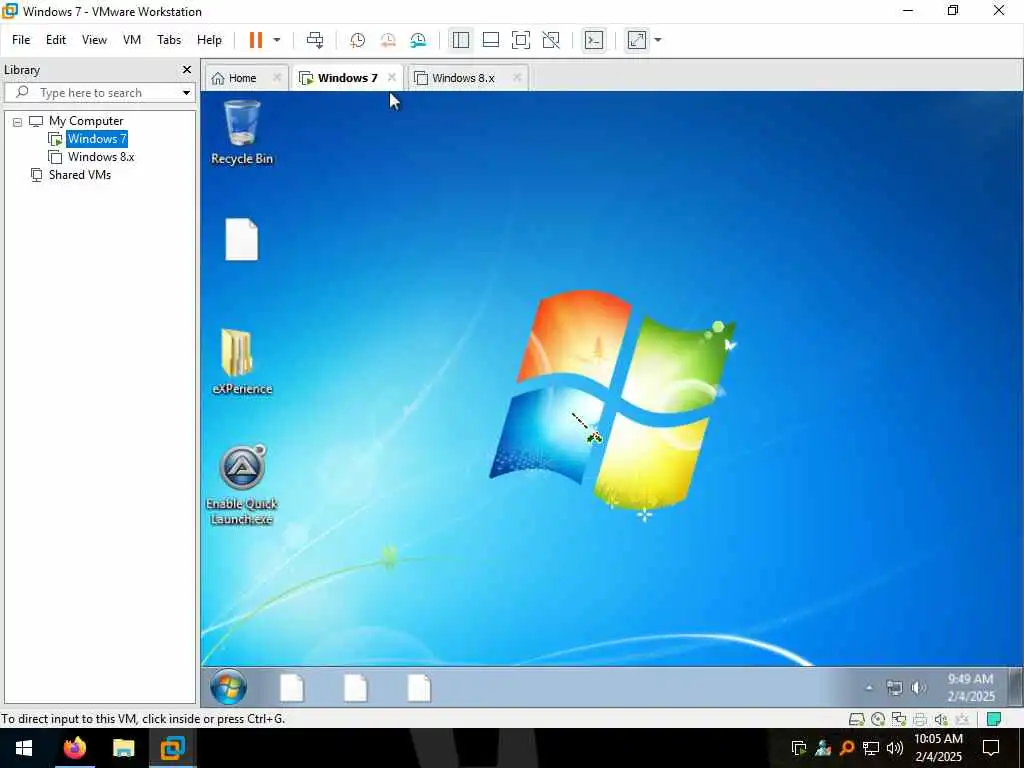This screenshot has height=768, width=1024.
Task: Toggle the console view toolbar icon
Action: tap(594, 40)
